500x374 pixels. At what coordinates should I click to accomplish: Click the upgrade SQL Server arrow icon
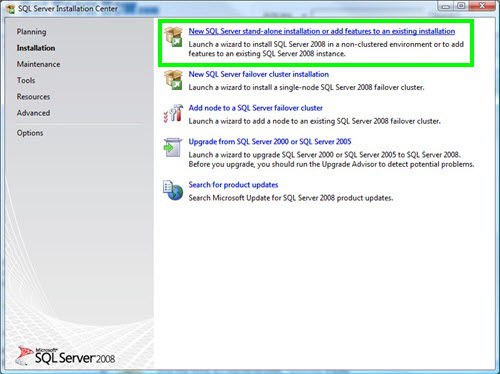coord(173,147)
